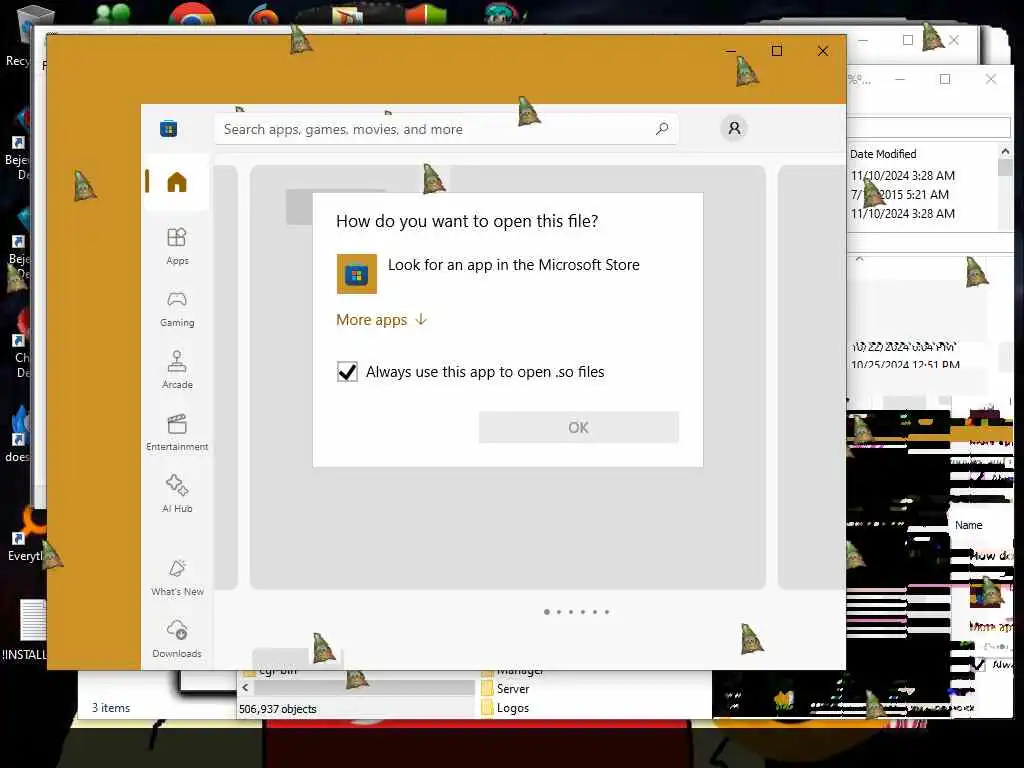Click the 506,937 objects status text

pyautogui.click(x=278, y=709)
